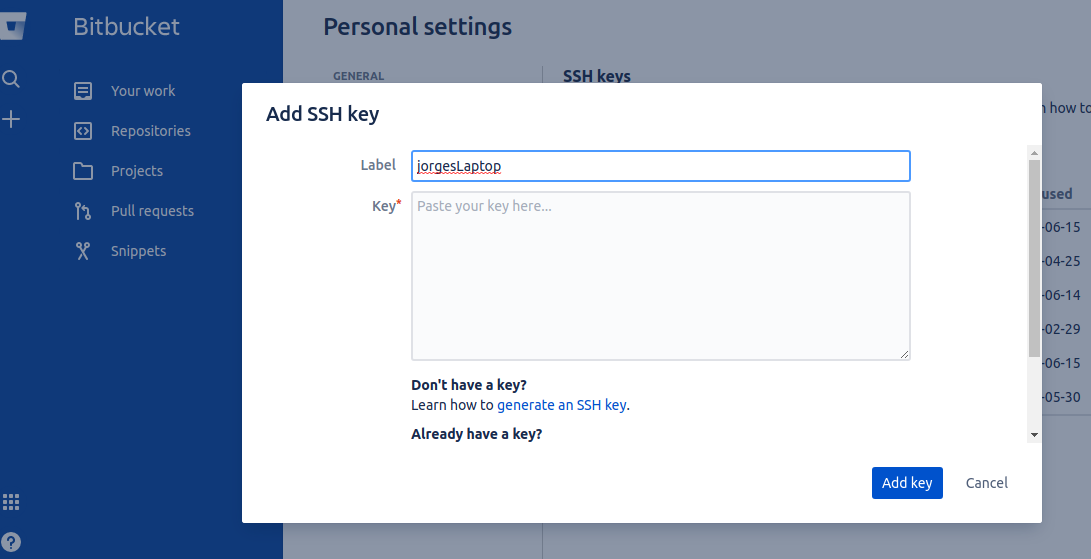
Task: Click the dialog scrollbar down arrow
Action: [x=1034, y=435]
